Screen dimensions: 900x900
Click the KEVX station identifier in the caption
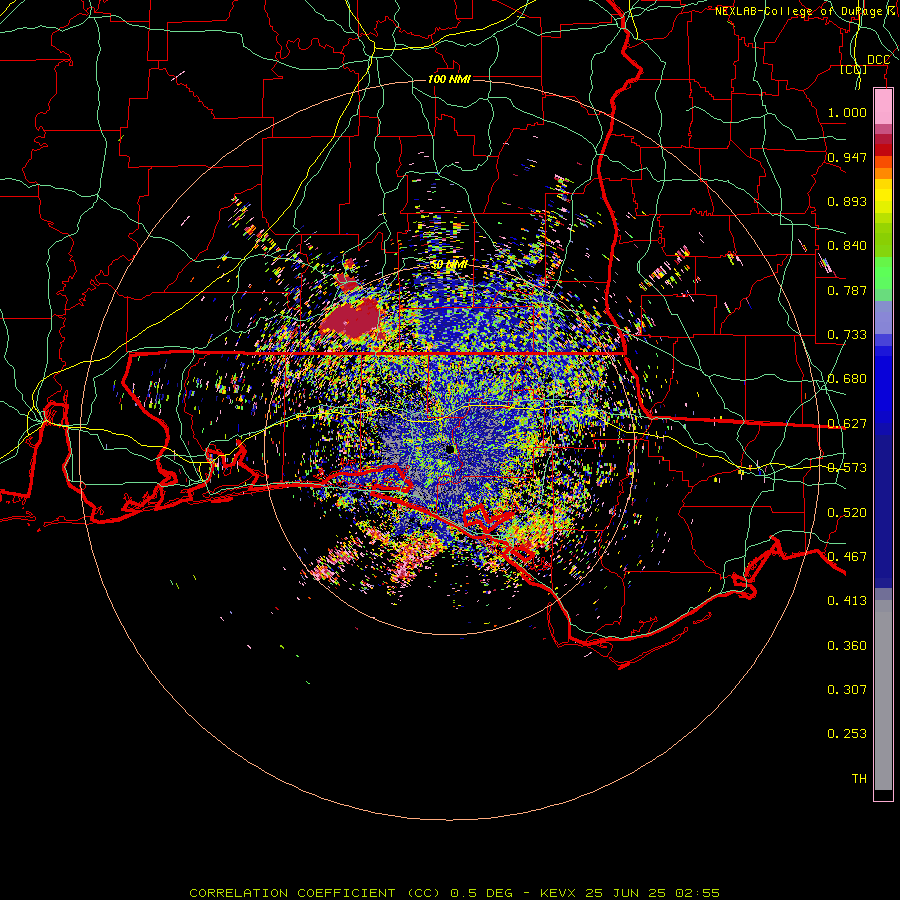click(x=560, y=893)
